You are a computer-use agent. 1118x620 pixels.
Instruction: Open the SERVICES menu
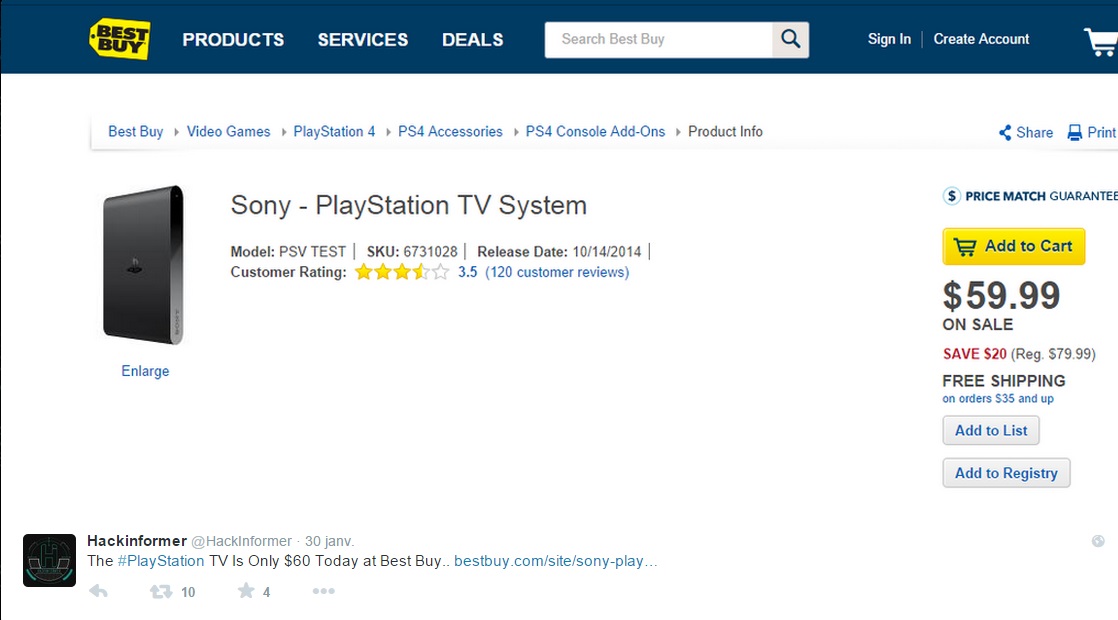point(363,40)
